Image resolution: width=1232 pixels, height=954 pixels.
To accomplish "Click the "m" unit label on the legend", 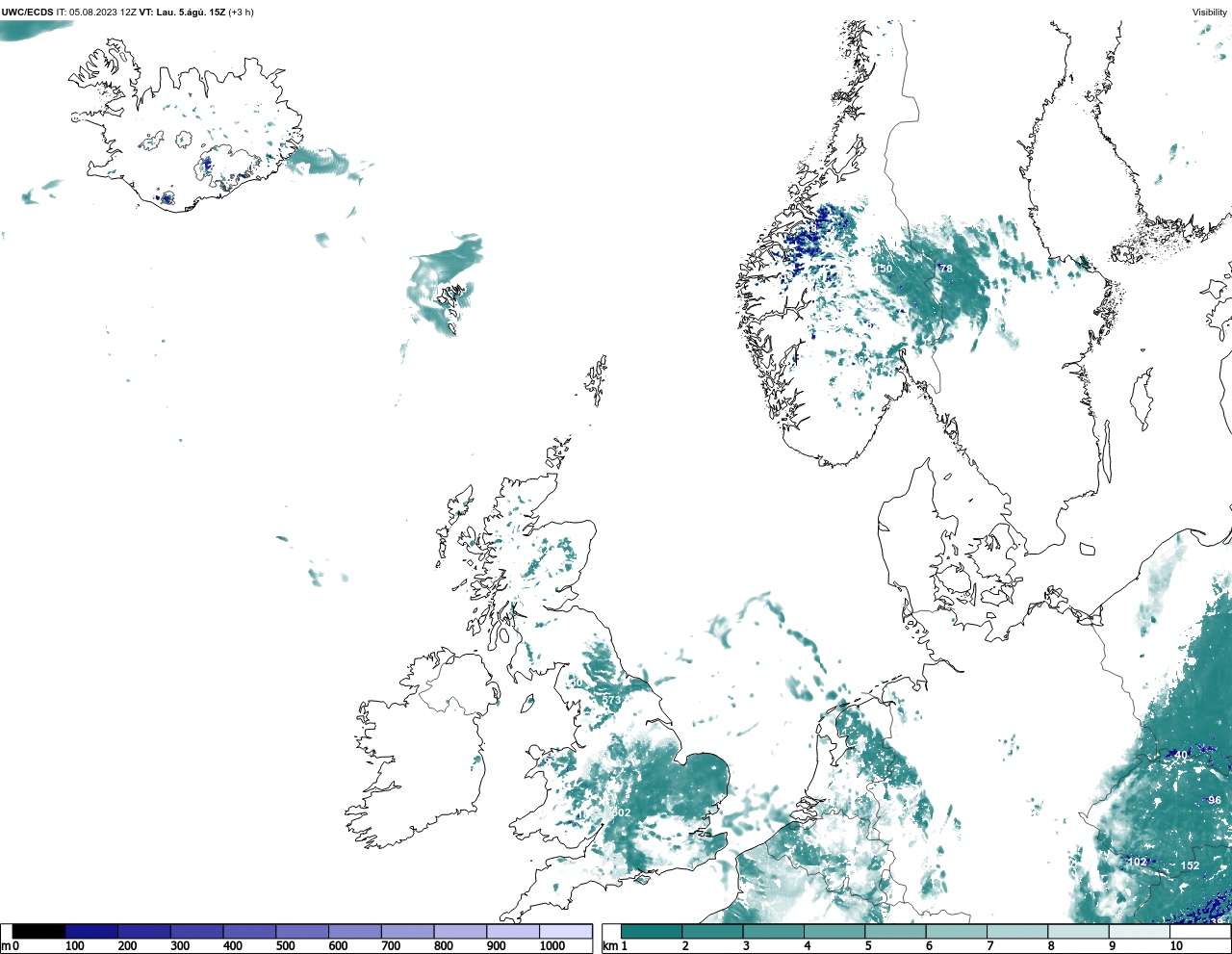I will click(x=6, y=946).
